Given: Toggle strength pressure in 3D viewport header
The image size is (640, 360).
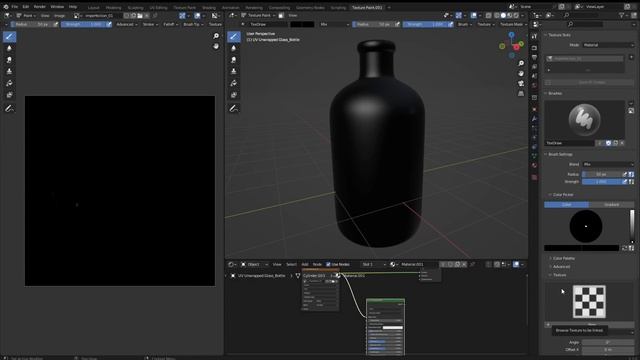Looking at the screenshot, I should (x=451, y=24).
